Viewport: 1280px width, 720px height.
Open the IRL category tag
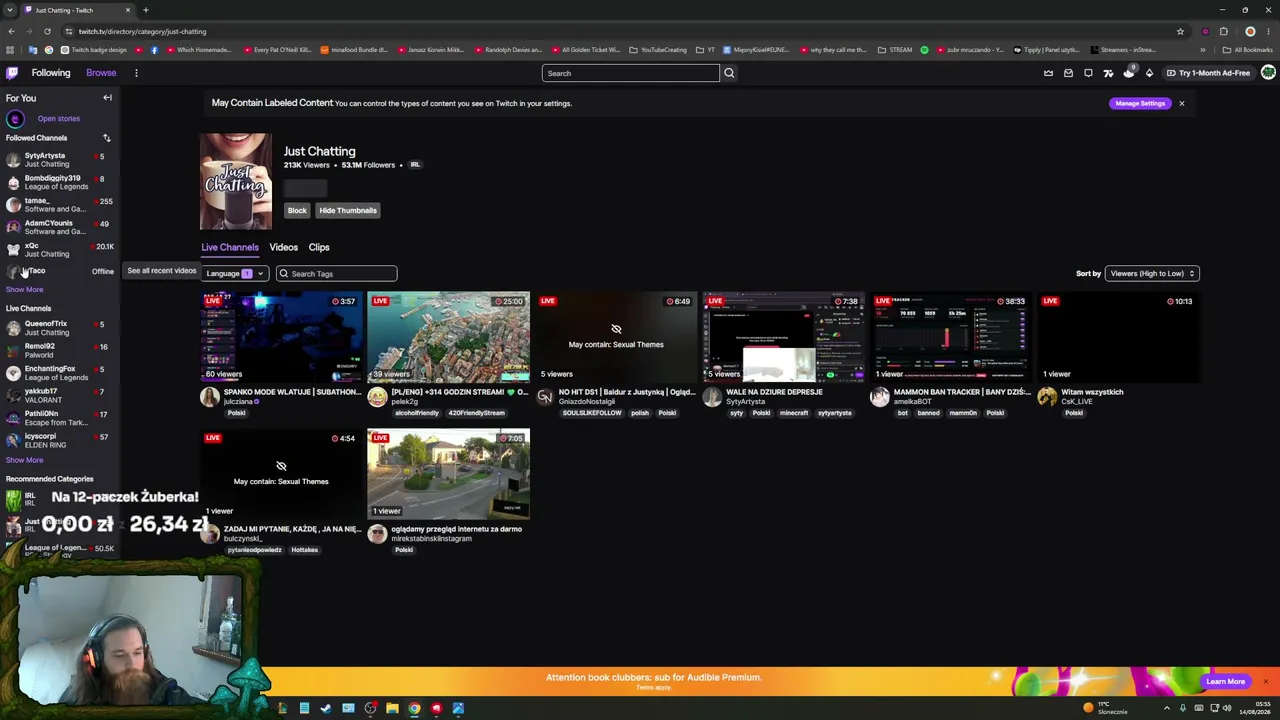pos(415,165)
